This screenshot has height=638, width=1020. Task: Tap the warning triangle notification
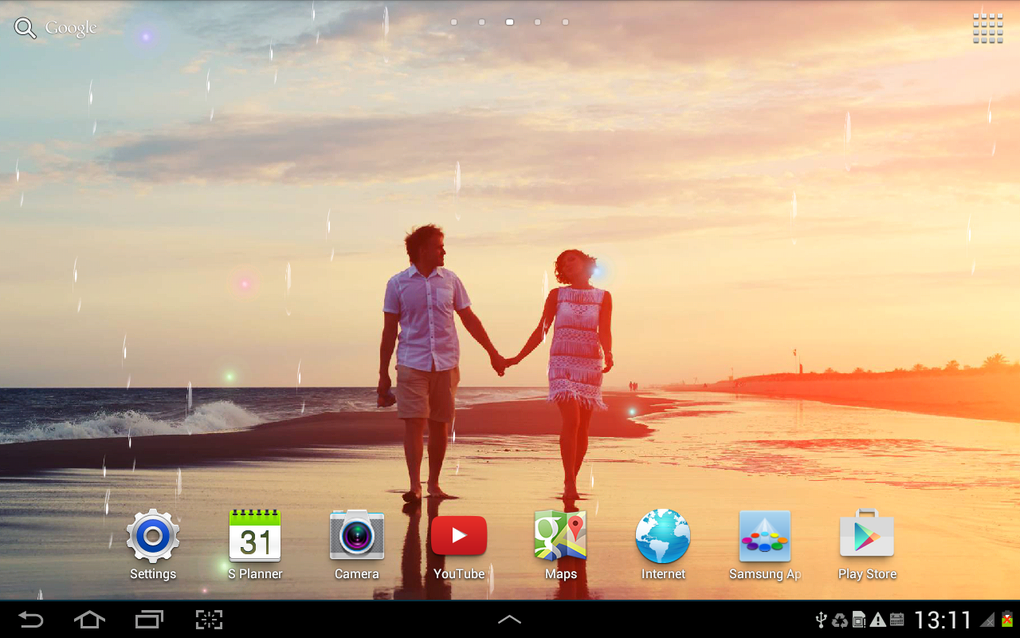tap(878, 620)
